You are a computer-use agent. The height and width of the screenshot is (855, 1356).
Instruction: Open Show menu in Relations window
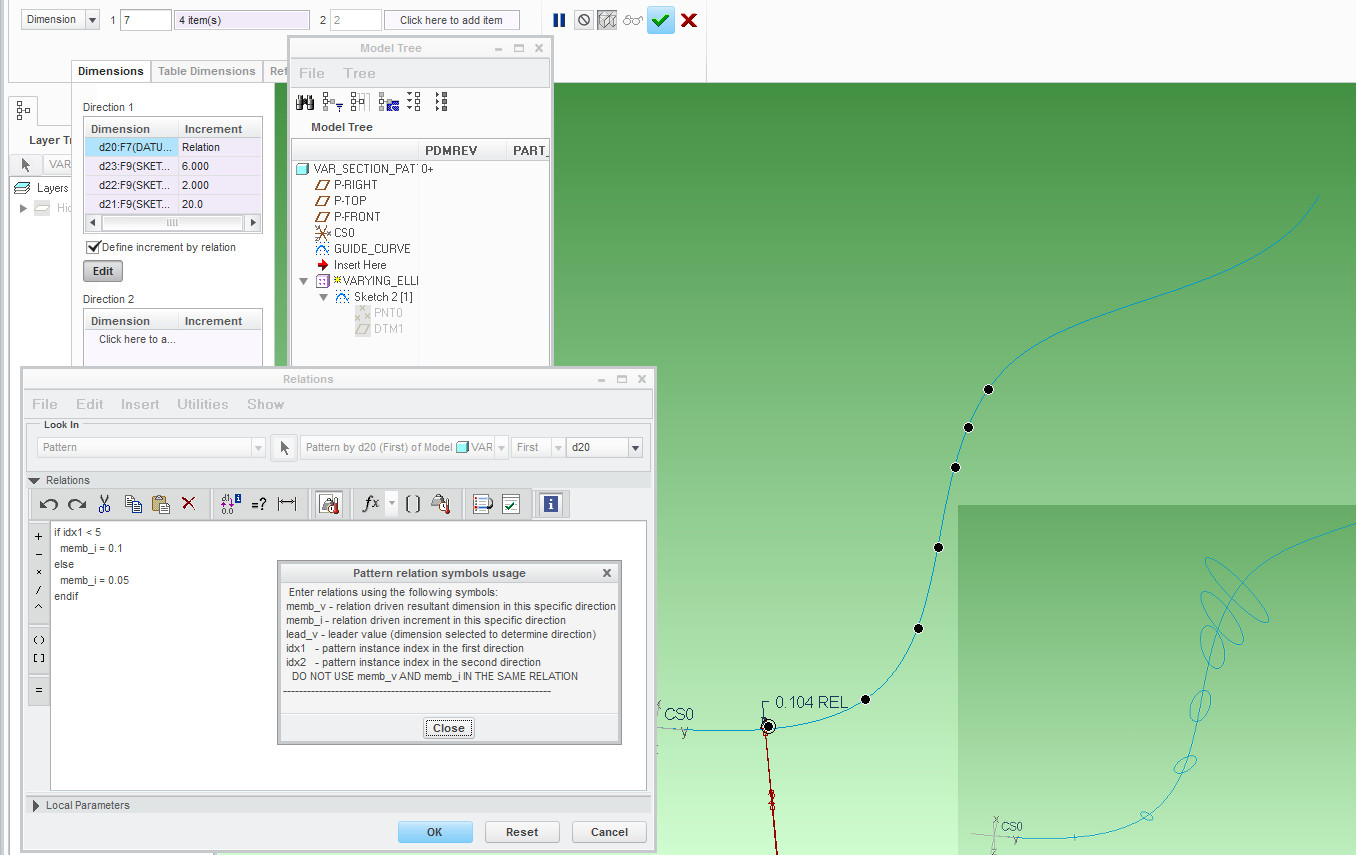(265, 404)
